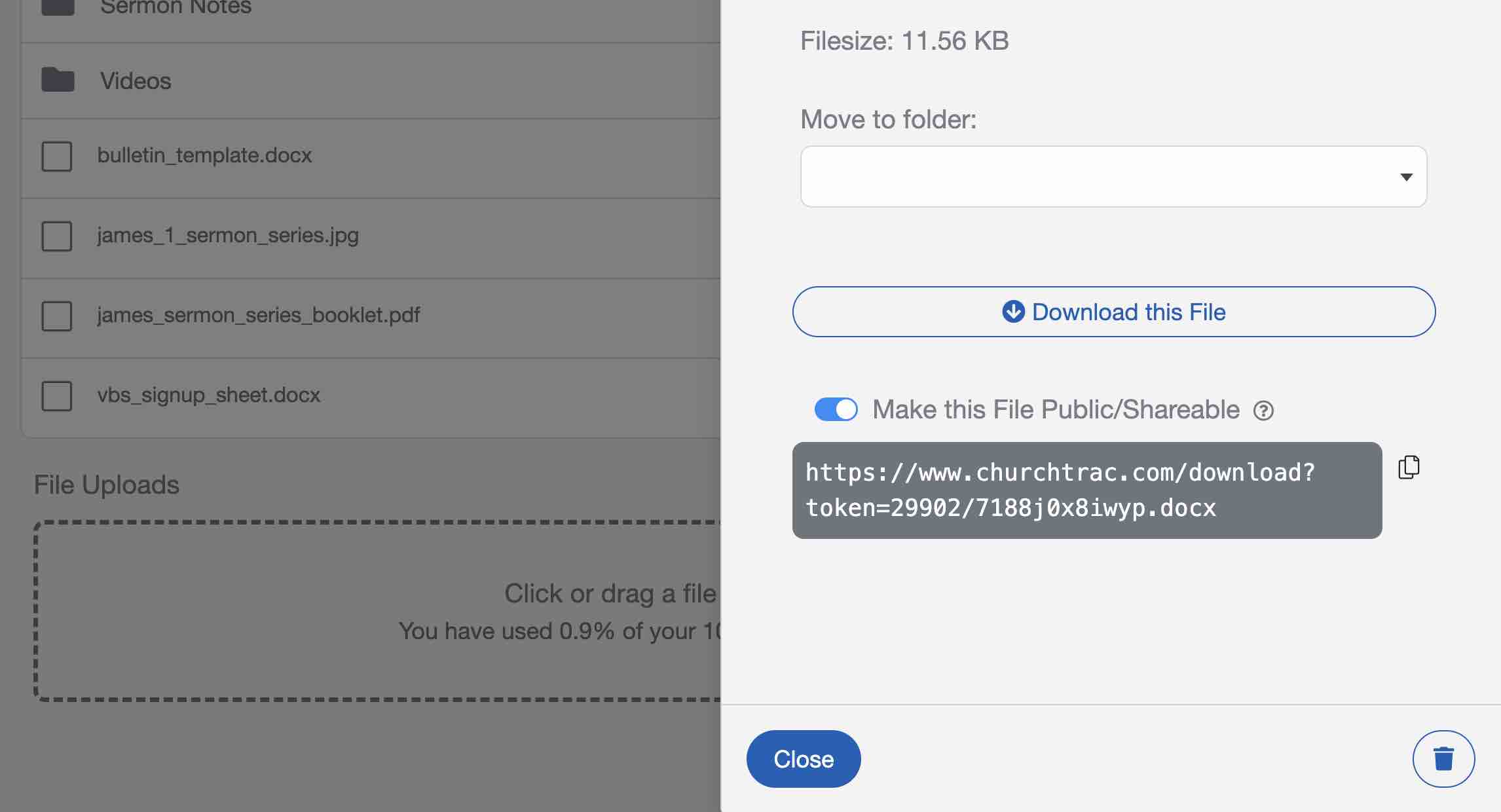Open the Sermon Notes folder row

click(x=371, y=21)
